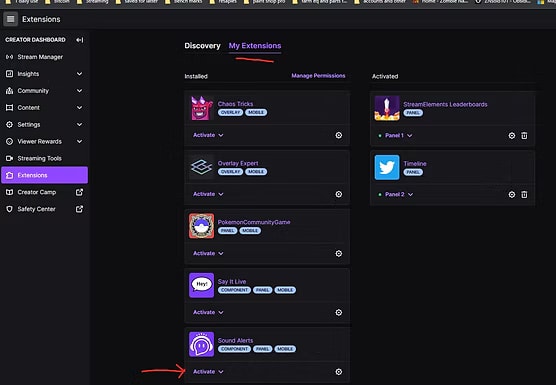Open Streaming Tools in sidebar

[44, 158]
